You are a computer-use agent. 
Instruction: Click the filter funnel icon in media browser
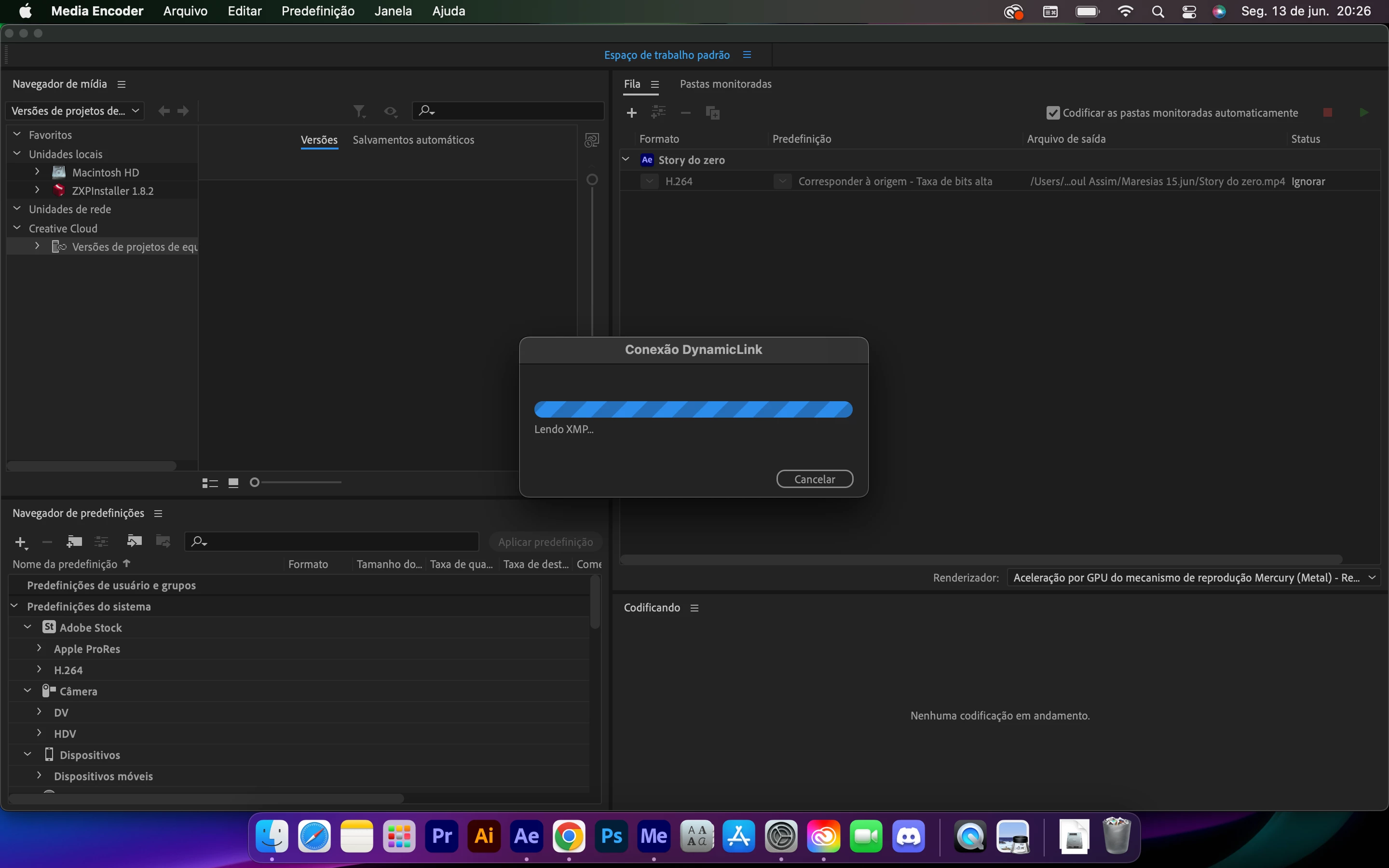pyautogui.click(x=359, y=111)
